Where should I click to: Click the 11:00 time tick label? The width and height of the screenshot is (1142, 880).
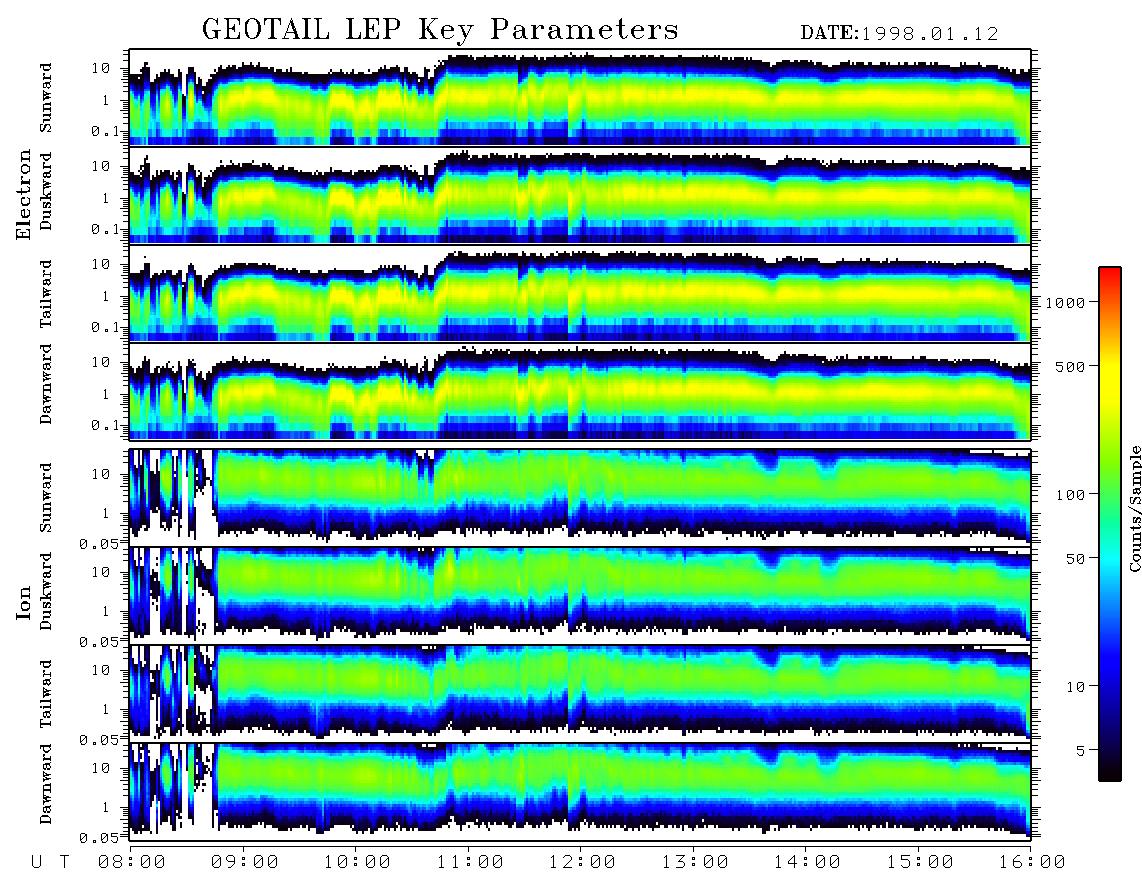pyautogui.click(x=470, y=863)
